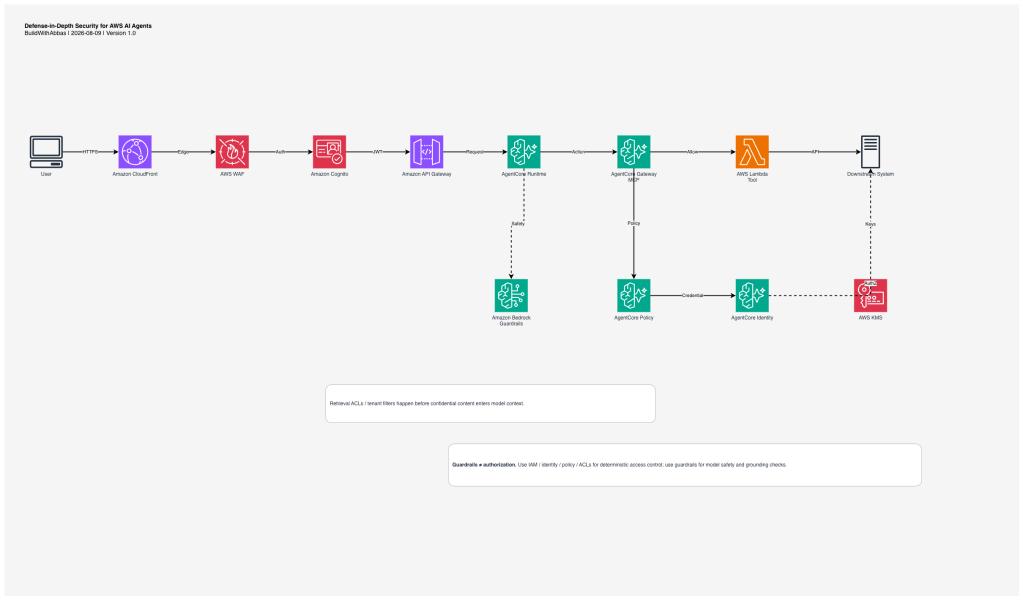This screenshot has height=600, width=1023.
Task: Click the 'API' connector label
Action: click(815, 152)
